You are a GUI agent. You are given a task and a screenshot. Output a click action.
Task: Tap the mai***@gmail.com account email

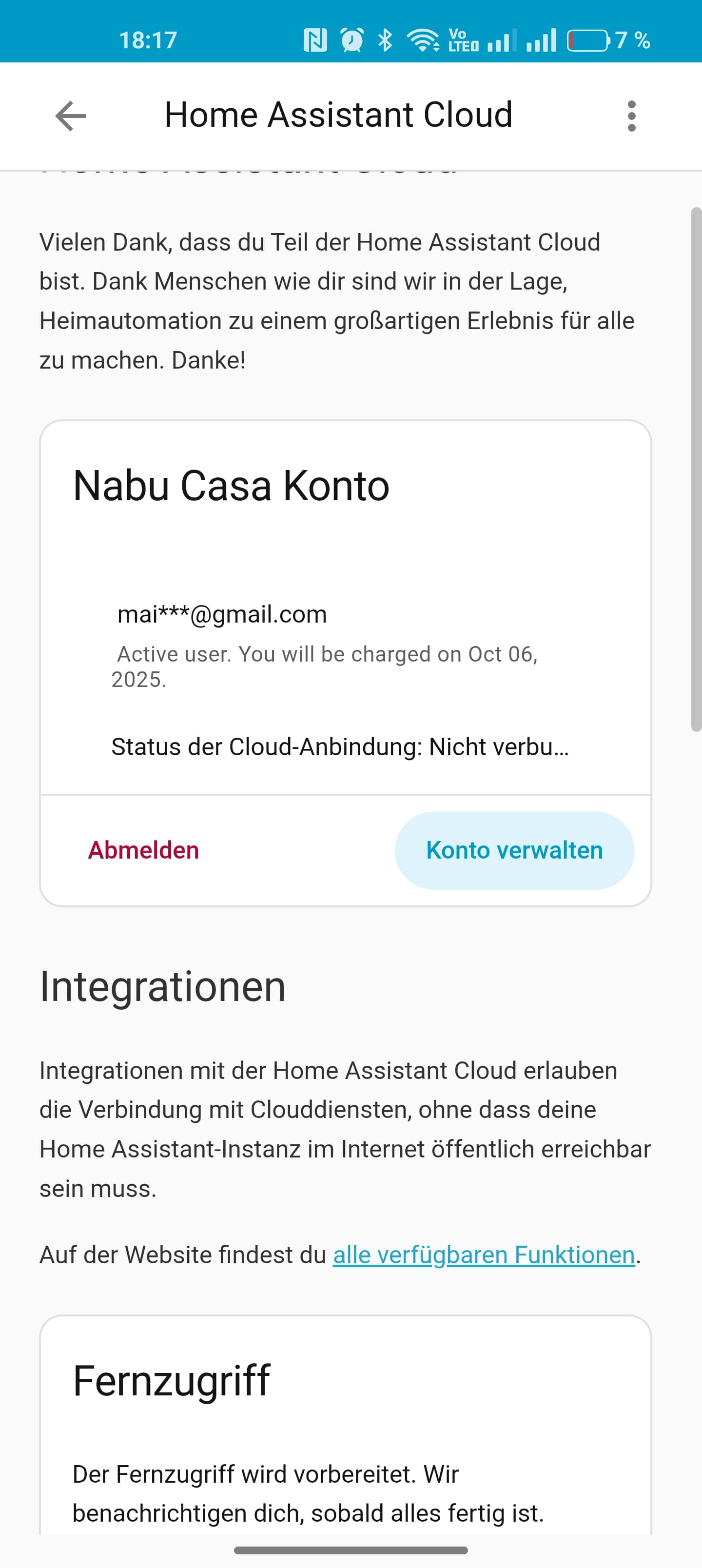click(x=222, y=614)
